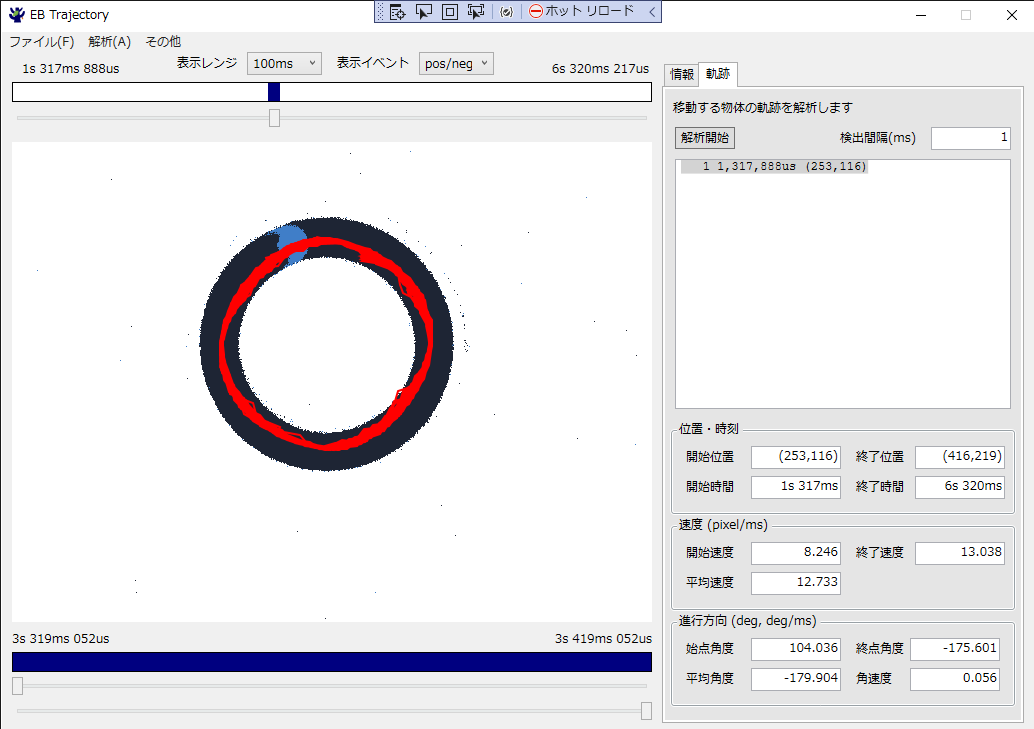Open the ファイル(F) menu
The image size is (1034, 729).
point(42,42)
